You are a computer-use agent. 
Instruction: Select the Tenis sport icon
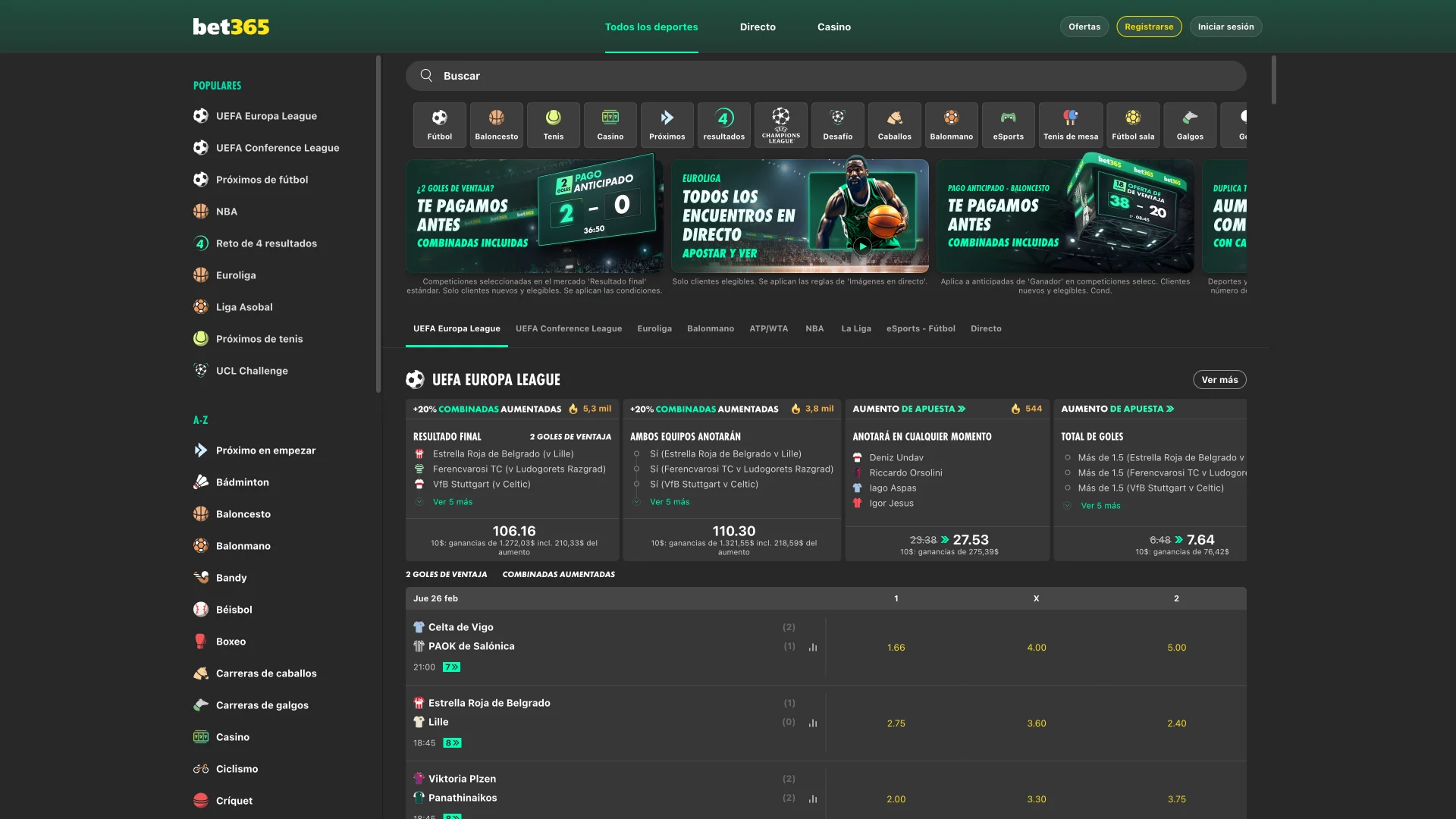point(553,124)
